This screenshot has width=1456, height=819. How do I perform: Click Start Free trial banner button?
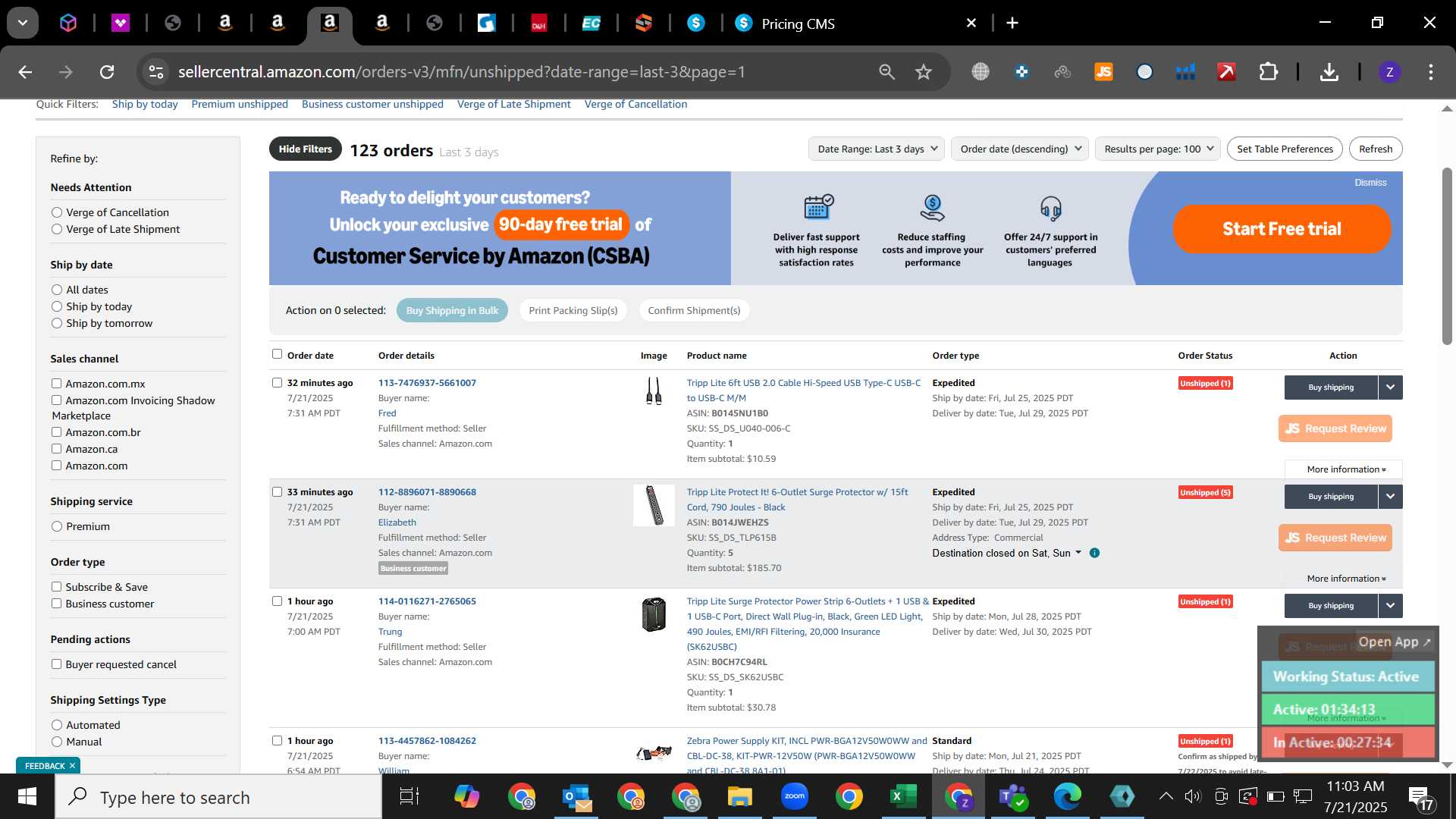tap(1282, 229)
